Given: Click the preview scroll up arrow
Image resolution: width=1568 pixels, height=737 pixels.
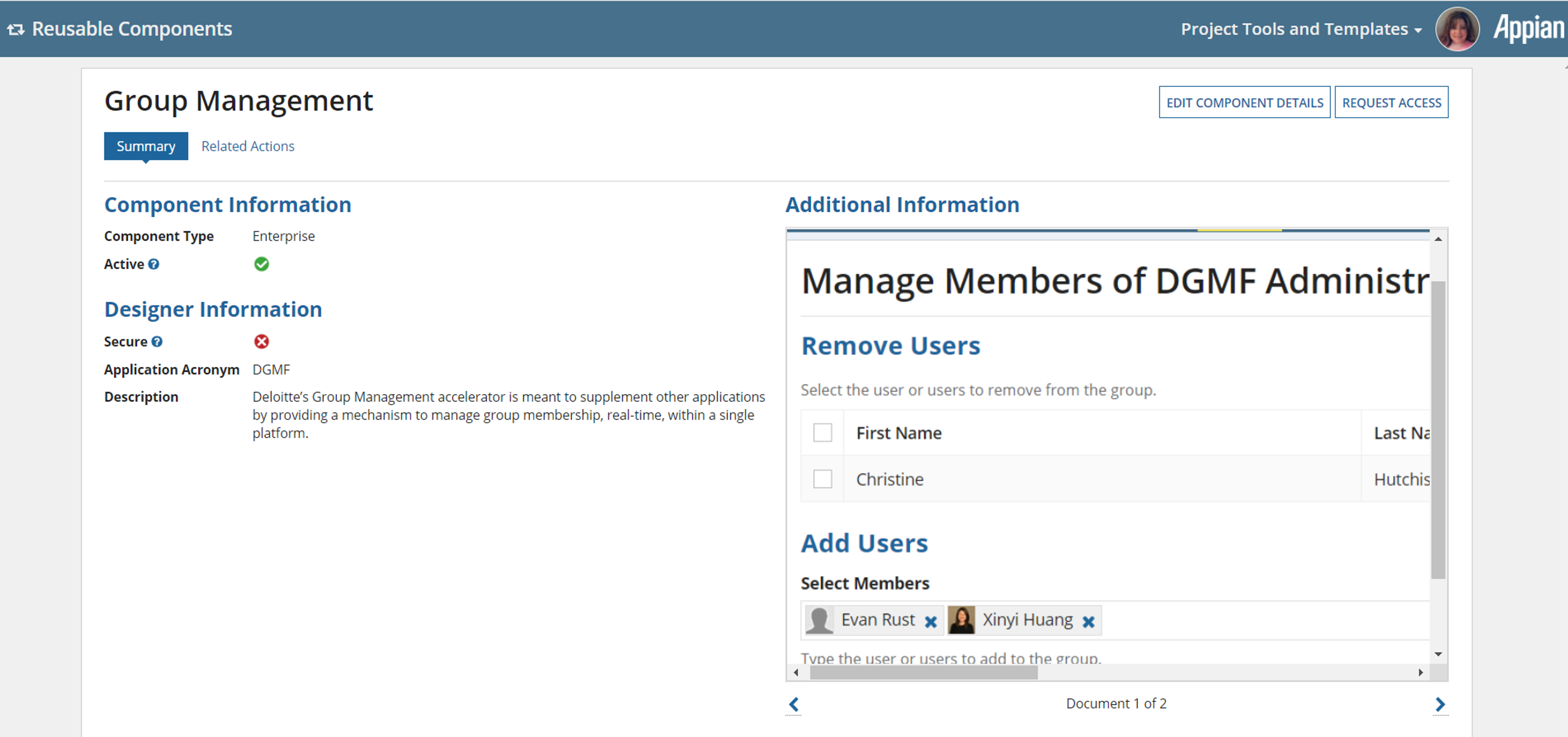Looking at the screenshot, I should (1438, 239).
